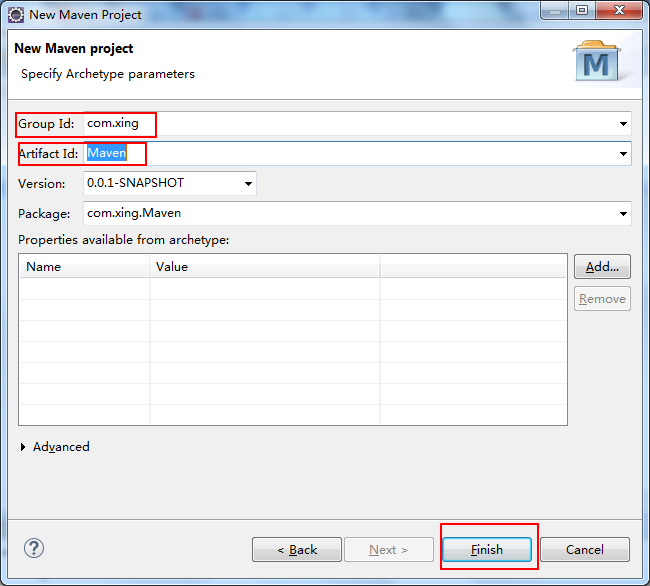Click the Name column header
Viewport: 650px width, 586px height.
click(x=85, y=266)
